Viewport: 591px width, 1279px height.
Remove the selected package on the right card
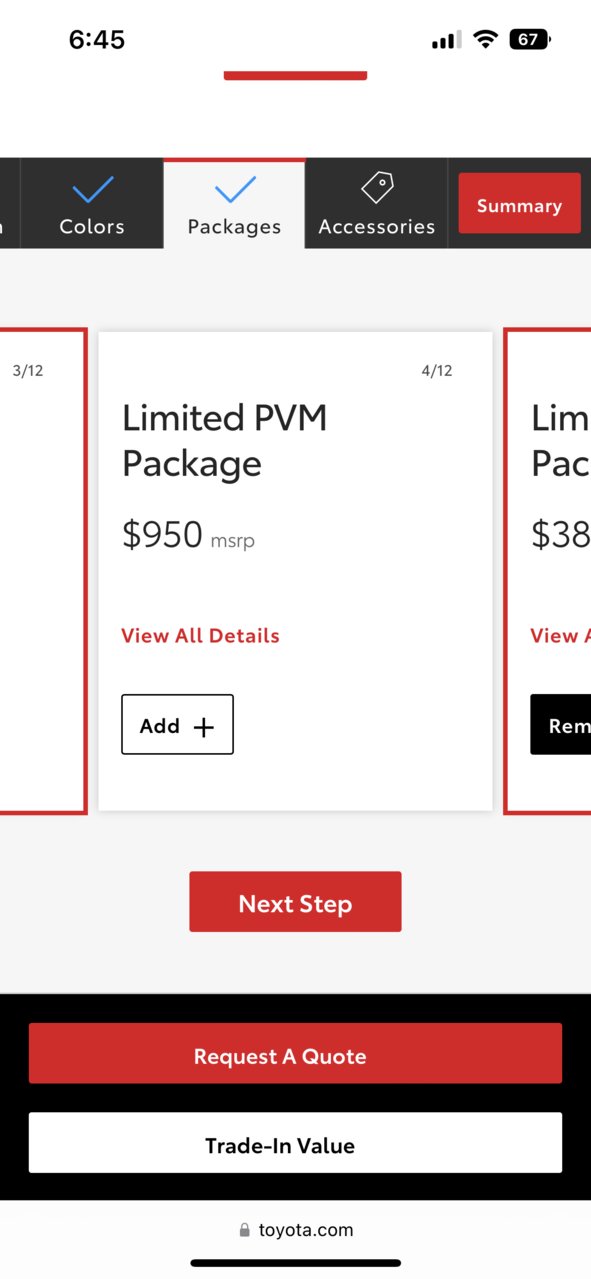click(x=560, y=724)
